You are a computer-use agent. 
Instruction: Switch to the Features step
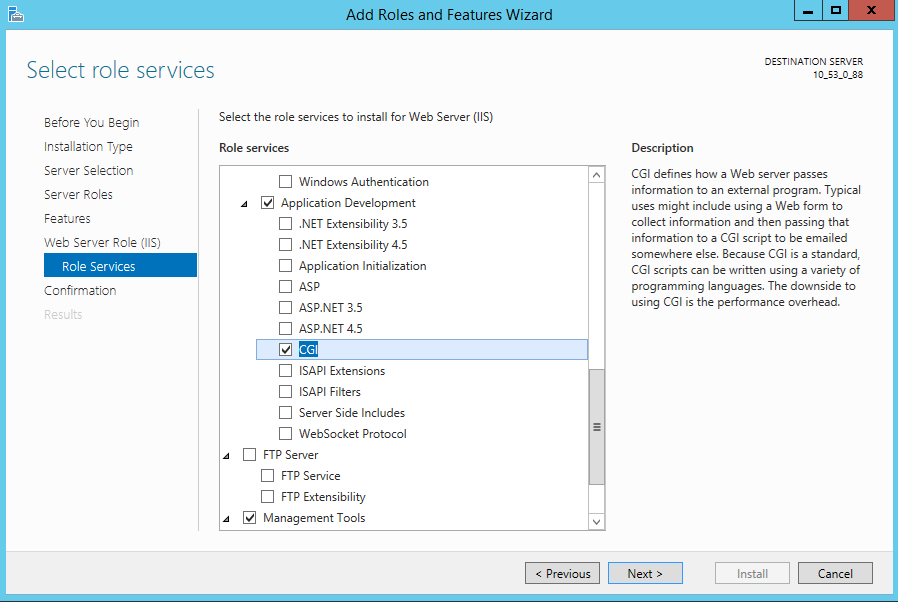pyautogui.click(x=67, y=219)
